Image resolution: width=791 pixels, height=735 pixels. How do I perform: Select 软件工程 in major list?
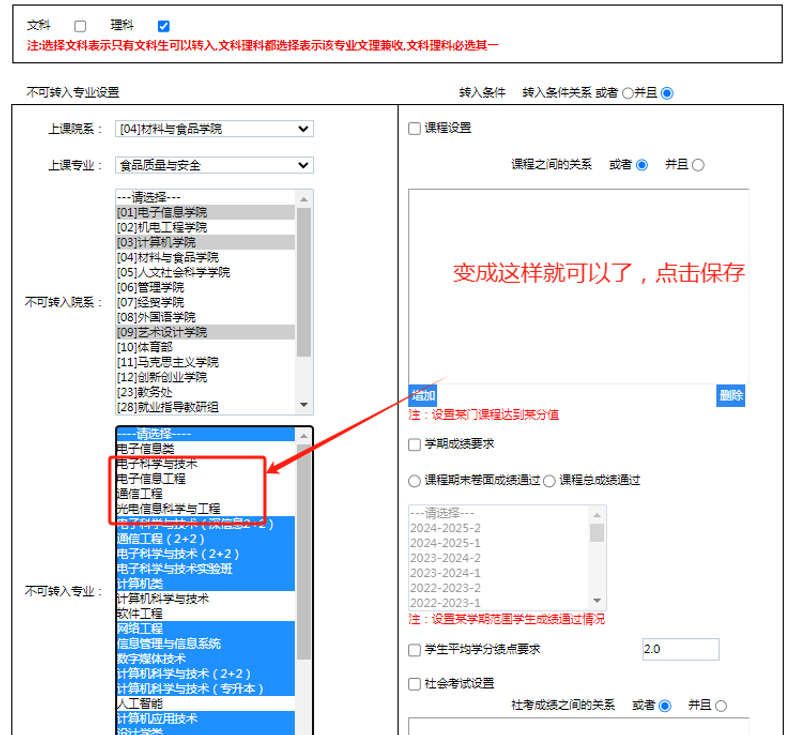(x=205, y=613)
